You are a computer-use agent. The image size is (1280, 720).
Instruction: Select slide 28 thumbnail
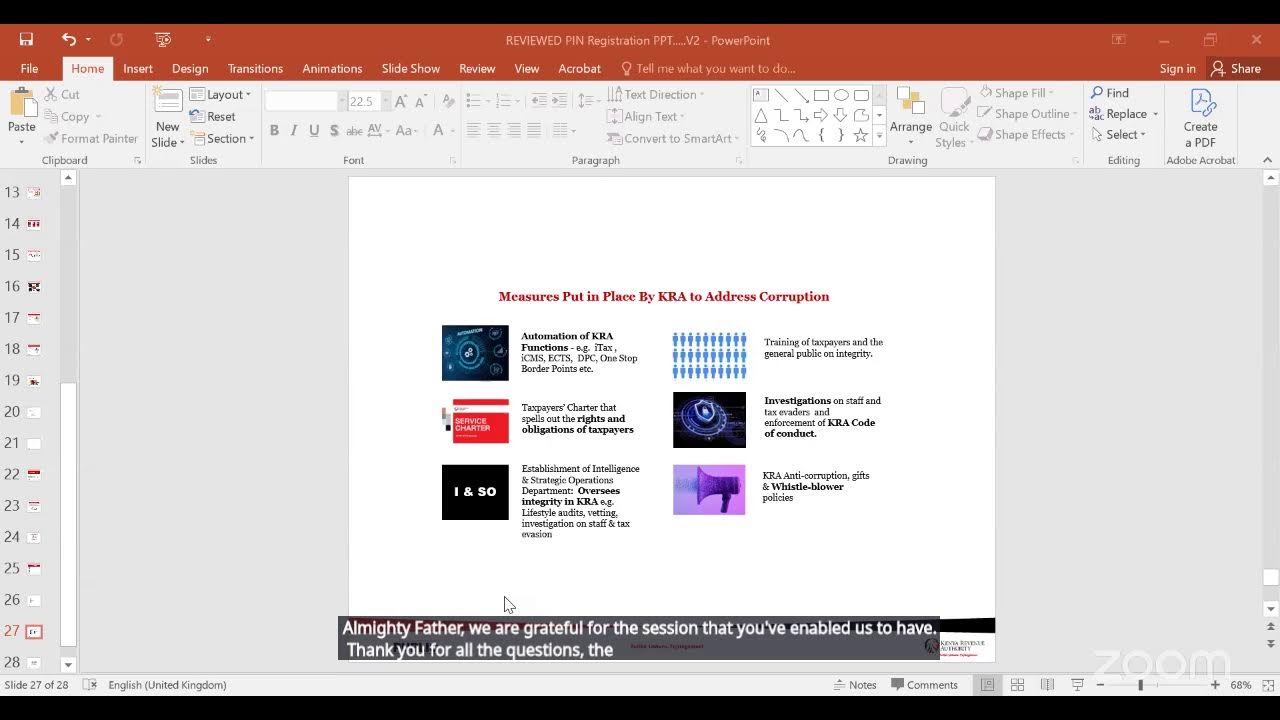click(34, 662)
